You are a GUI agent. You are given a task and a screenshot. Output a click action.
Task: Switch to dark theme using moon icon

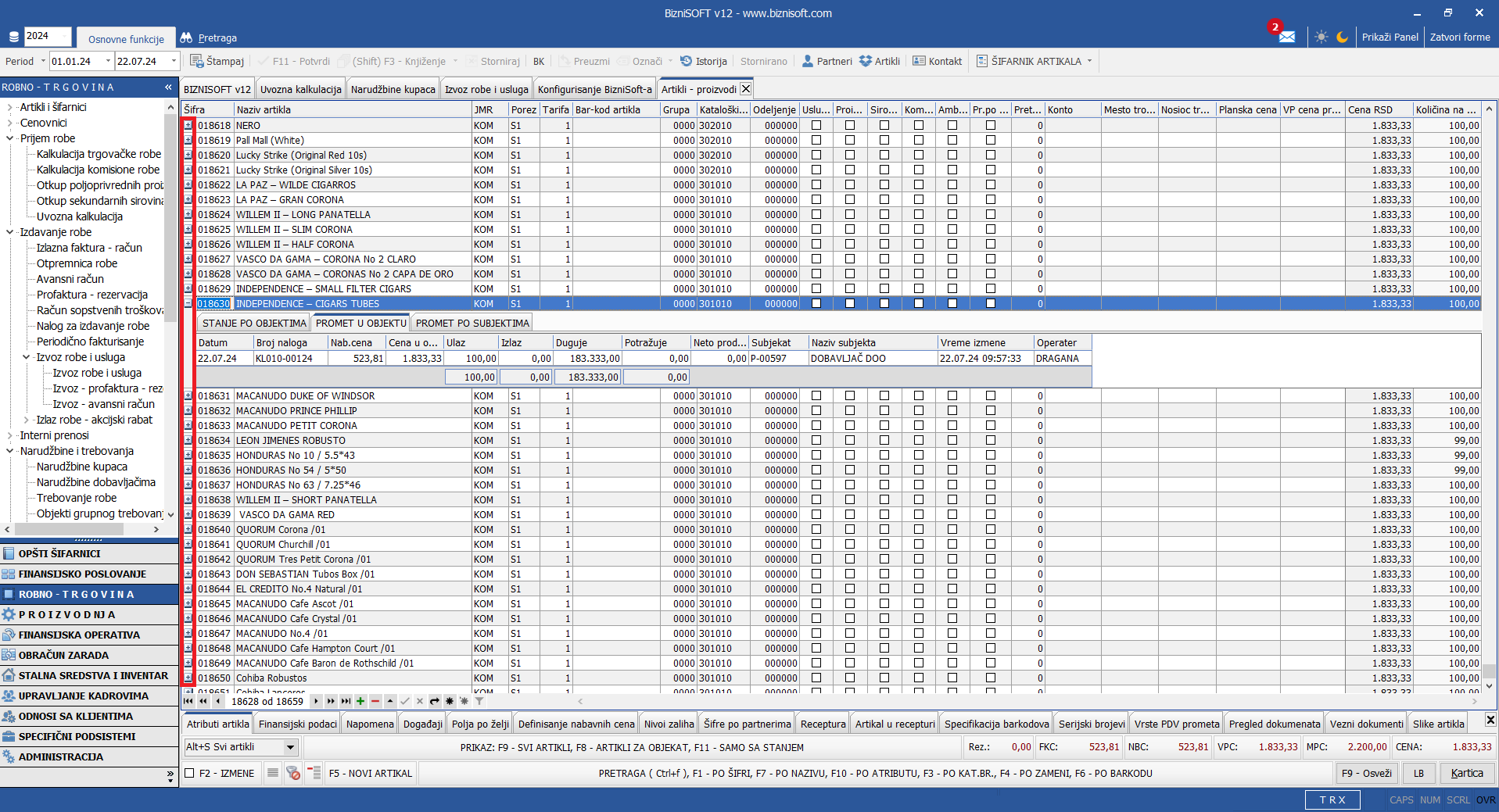(1343, 37)
